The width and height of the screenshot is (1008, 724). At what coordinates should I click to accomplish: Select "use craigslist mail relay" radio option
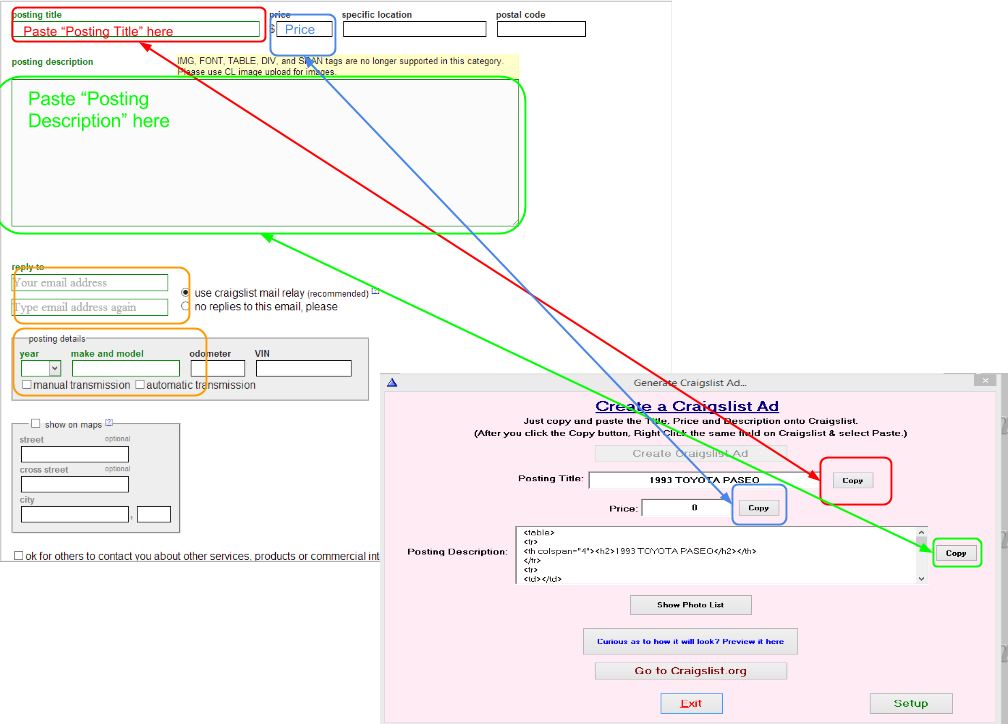[x=185, y=293]
